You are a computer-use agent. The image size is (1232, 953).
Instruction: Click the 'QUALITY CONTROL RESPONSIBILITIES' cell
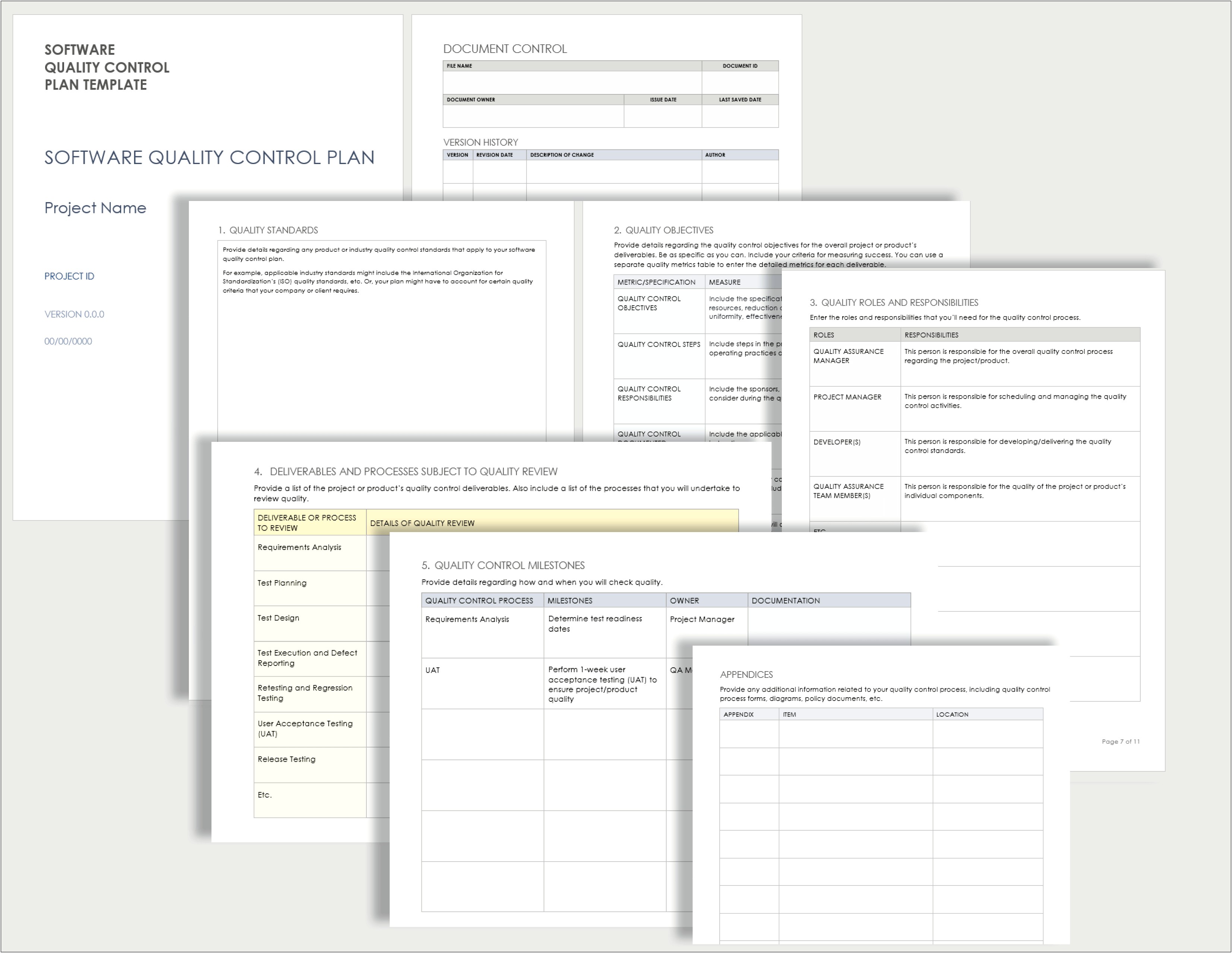(659, 401)
